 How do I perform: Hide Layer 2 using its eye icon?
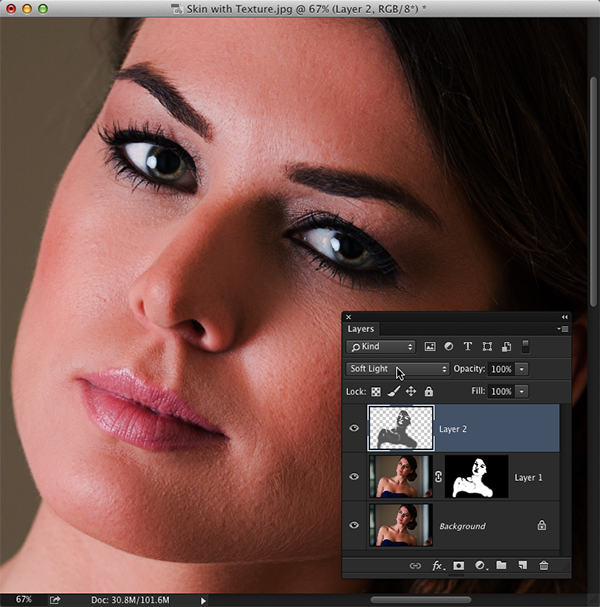coord(354,428)
